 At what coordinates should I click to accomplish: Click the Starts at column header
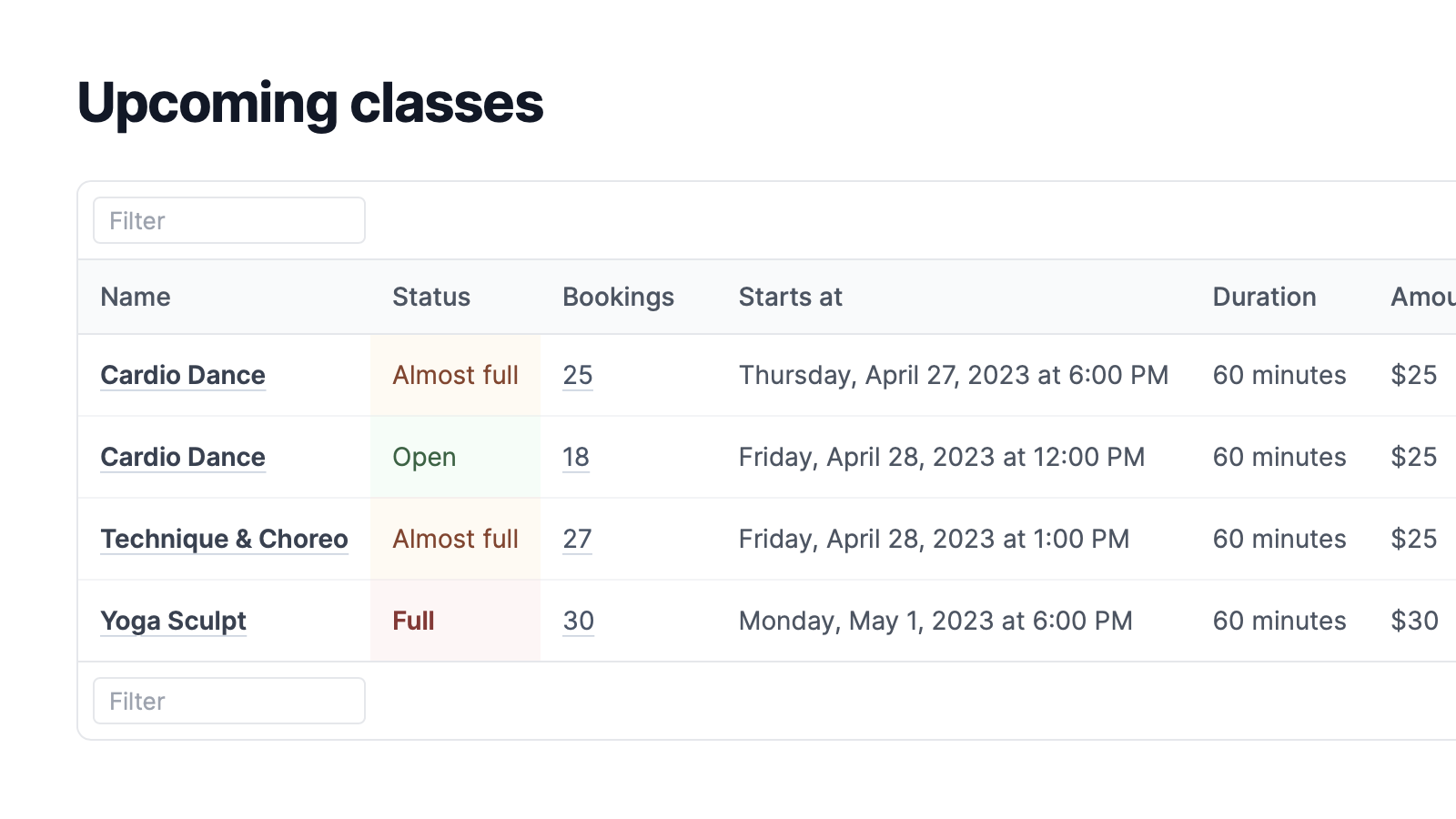(790, 297)
